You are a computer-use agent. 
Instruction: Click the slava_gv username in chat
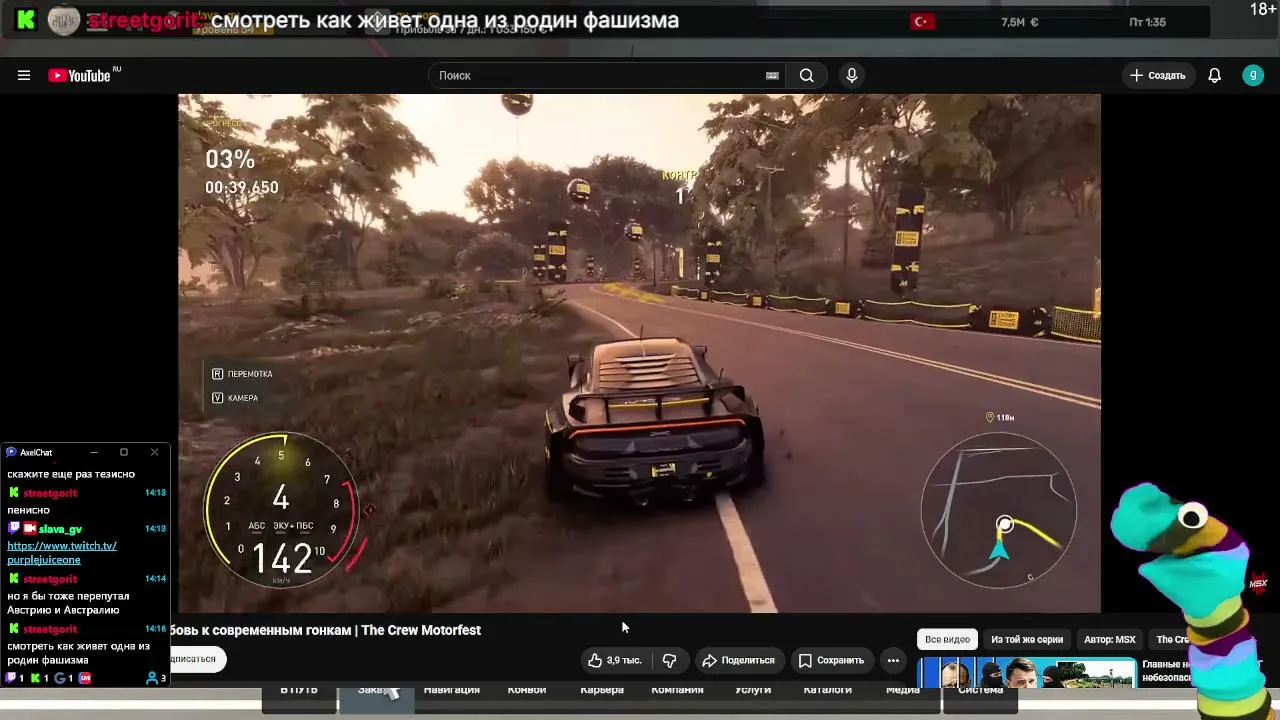(61, 529)
